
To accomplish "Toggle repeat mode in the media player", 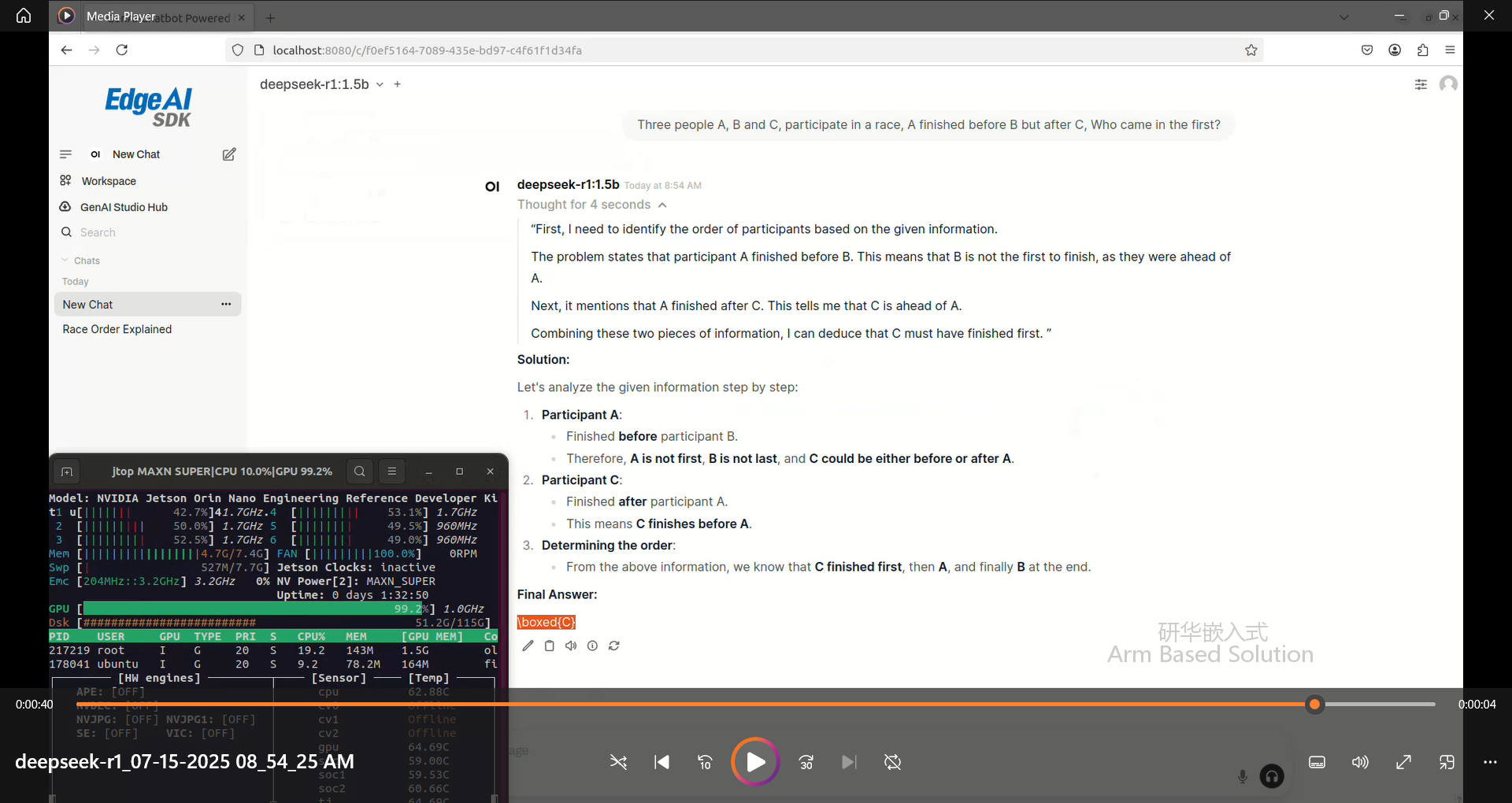I will [x=892, y=762].
